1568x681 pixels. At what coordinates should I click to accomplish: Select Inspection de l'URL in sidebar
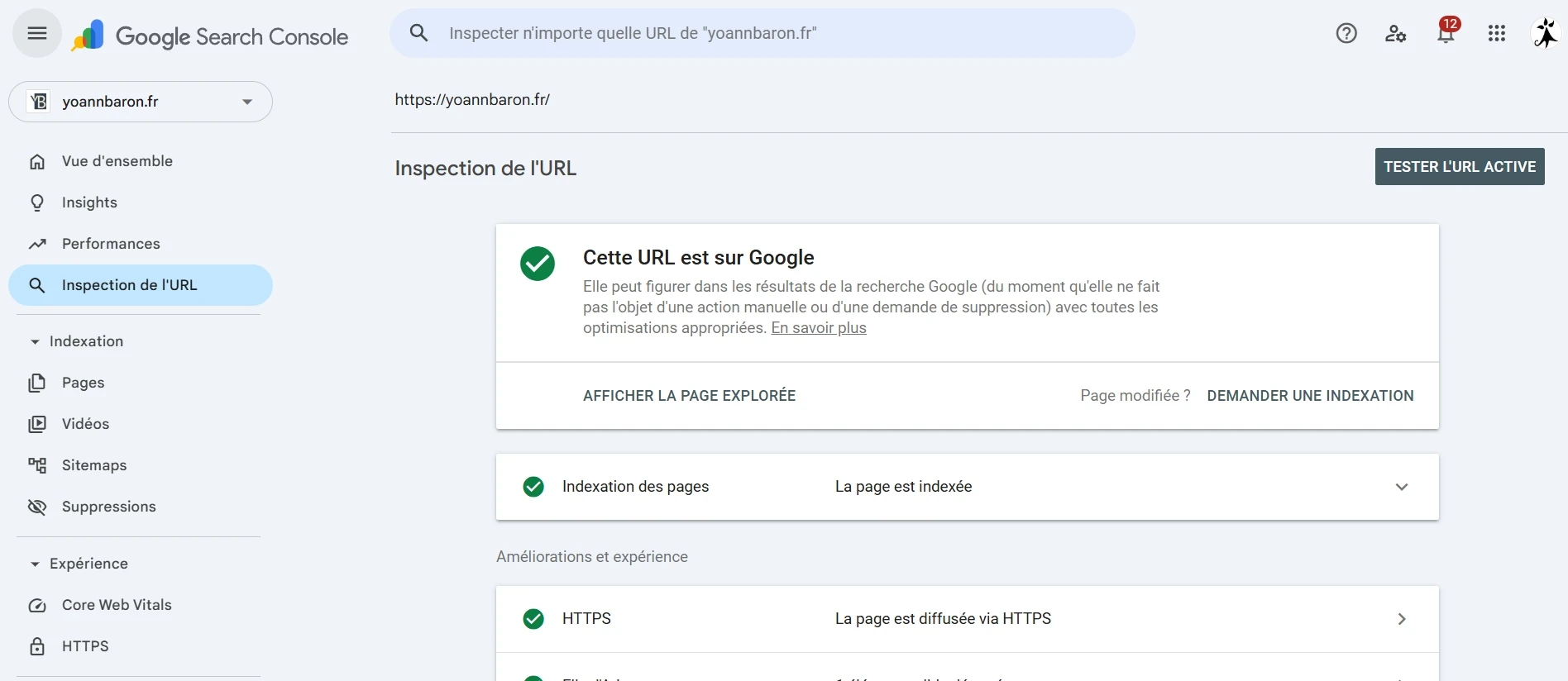141,285
